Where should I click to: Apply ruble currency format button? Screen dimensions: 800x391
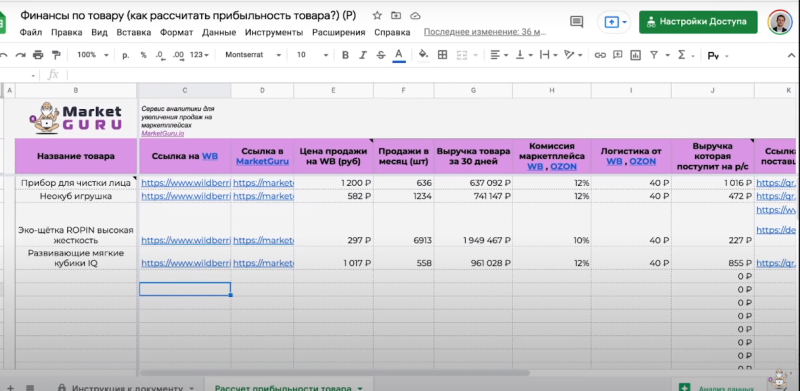click(x=126, y=55)
